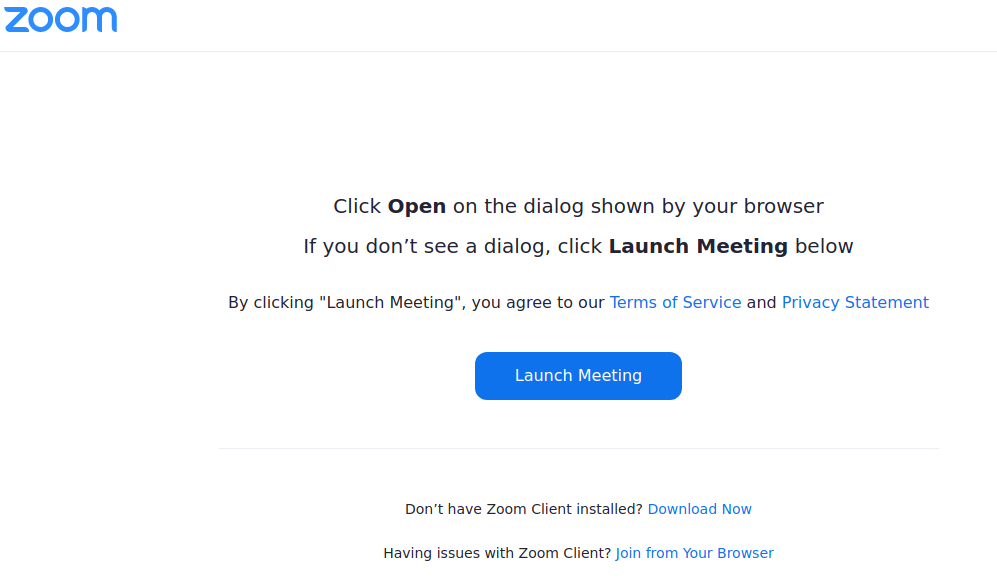Choose Join from Your Browser link
This screenshot has width=997, height=582.
coord(694,553)
